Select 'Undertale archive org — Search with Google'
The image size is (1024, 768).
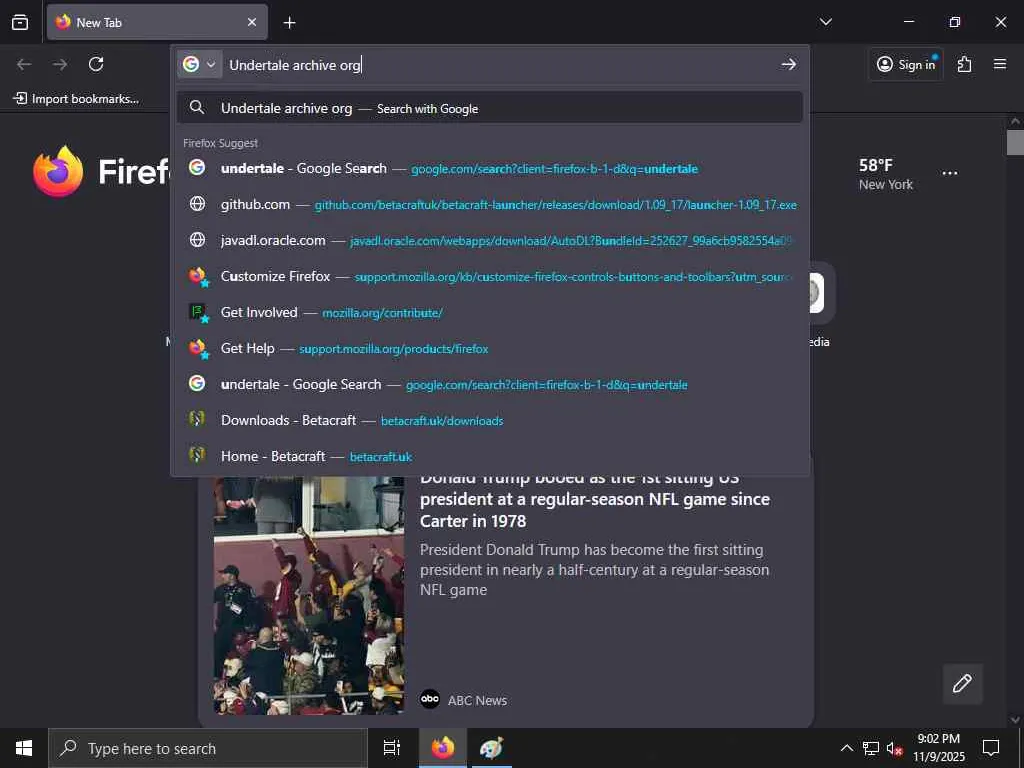click(489, 108)
